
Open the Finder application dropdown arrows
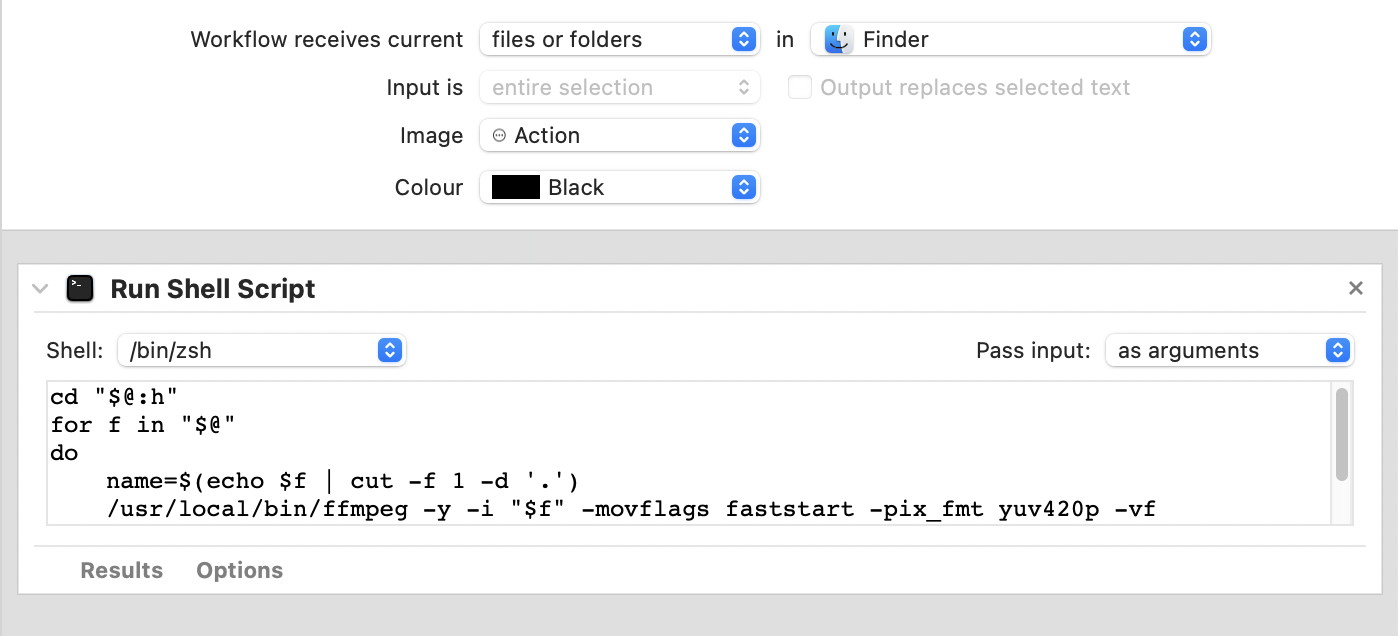(1194, 40)
